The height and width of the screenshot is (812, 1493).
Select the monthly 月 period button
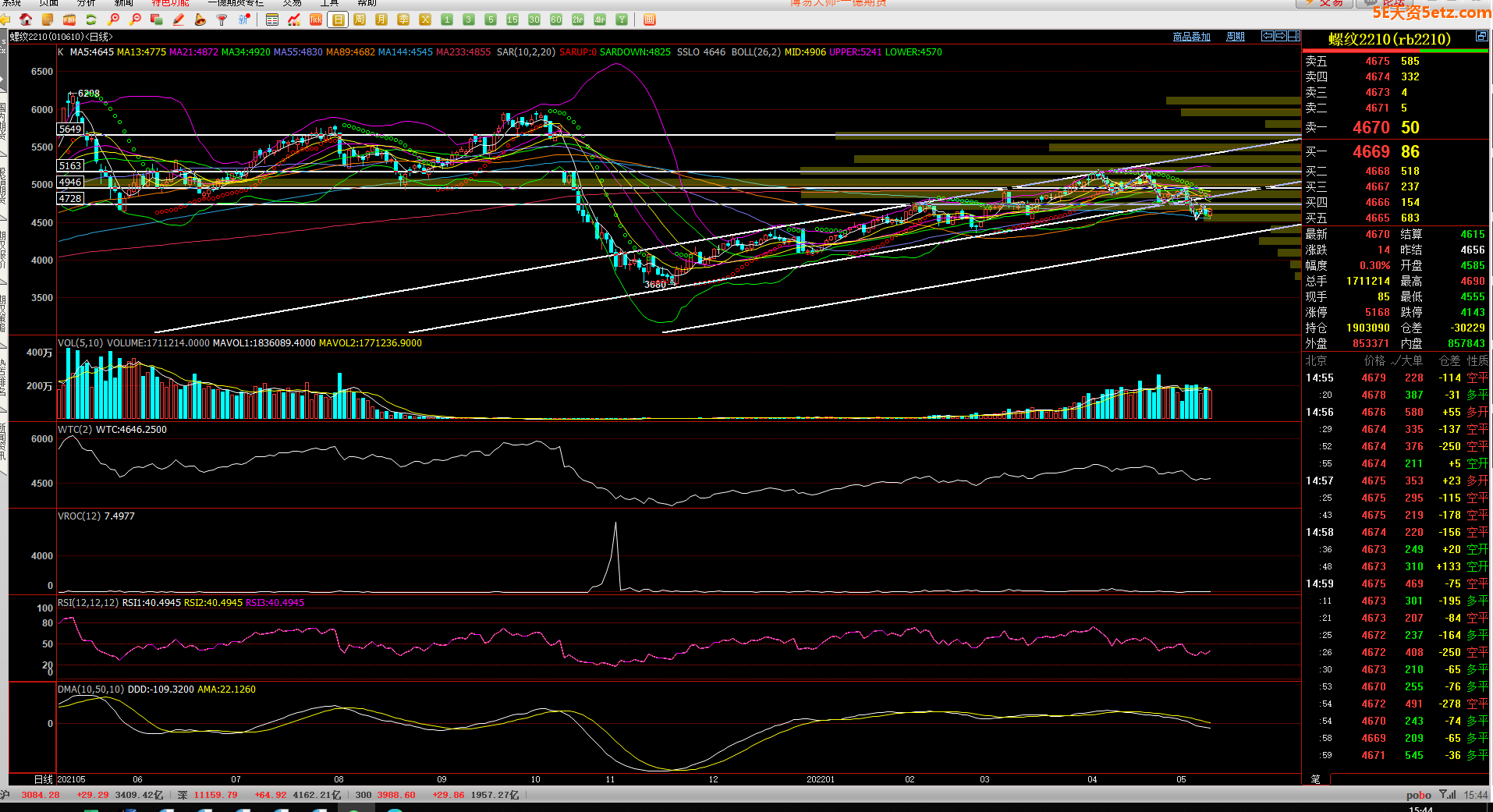tap(381, 20)
